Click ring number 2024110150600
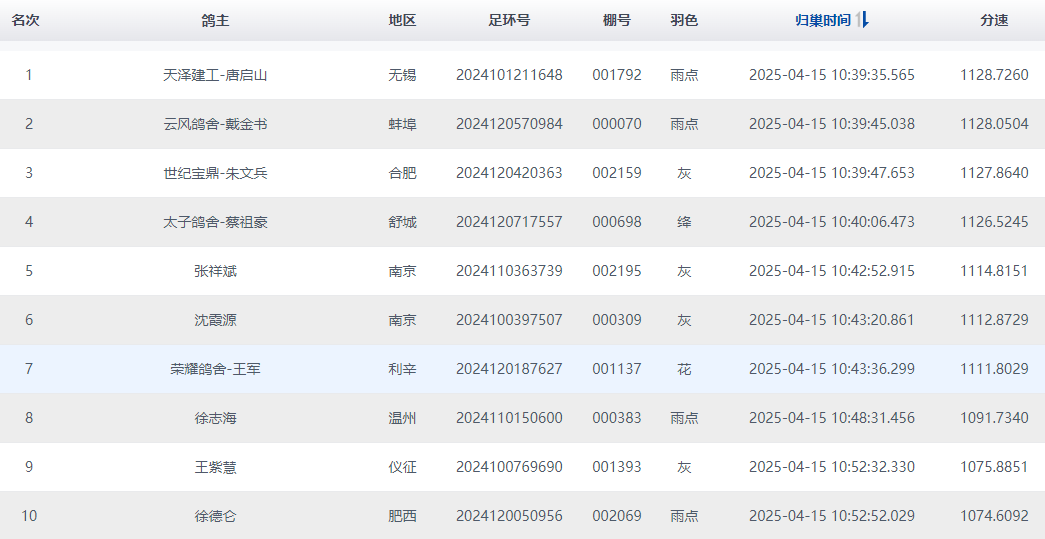 (x=509, y=418)
